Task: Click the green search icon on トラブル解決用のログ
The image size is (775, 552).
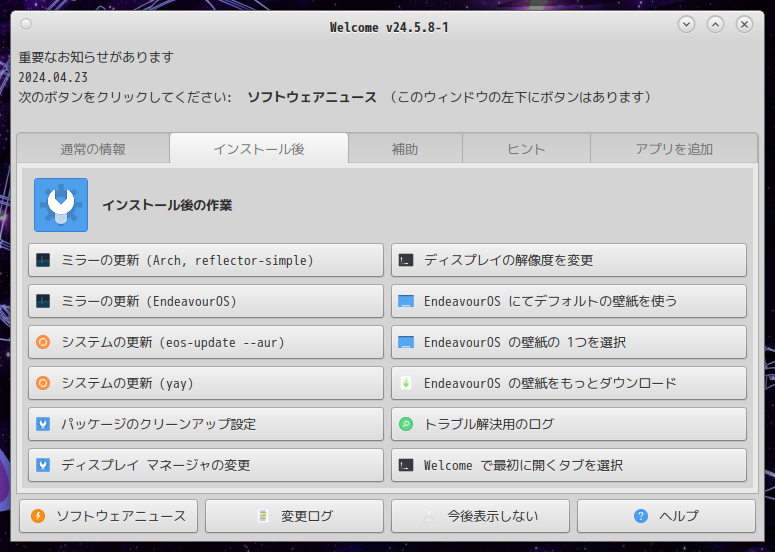Action: pos(406,424)
